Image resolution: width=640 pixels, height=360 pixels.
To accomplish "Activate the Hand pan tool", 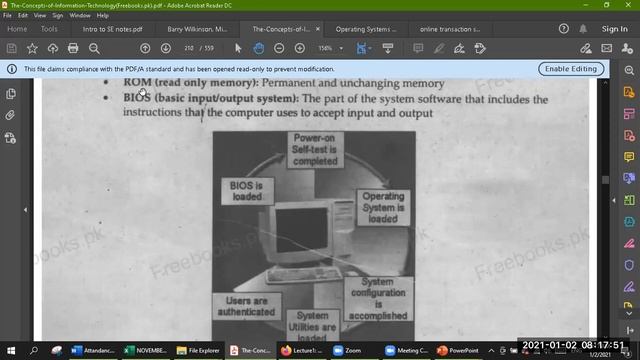I will coord(259,49).
